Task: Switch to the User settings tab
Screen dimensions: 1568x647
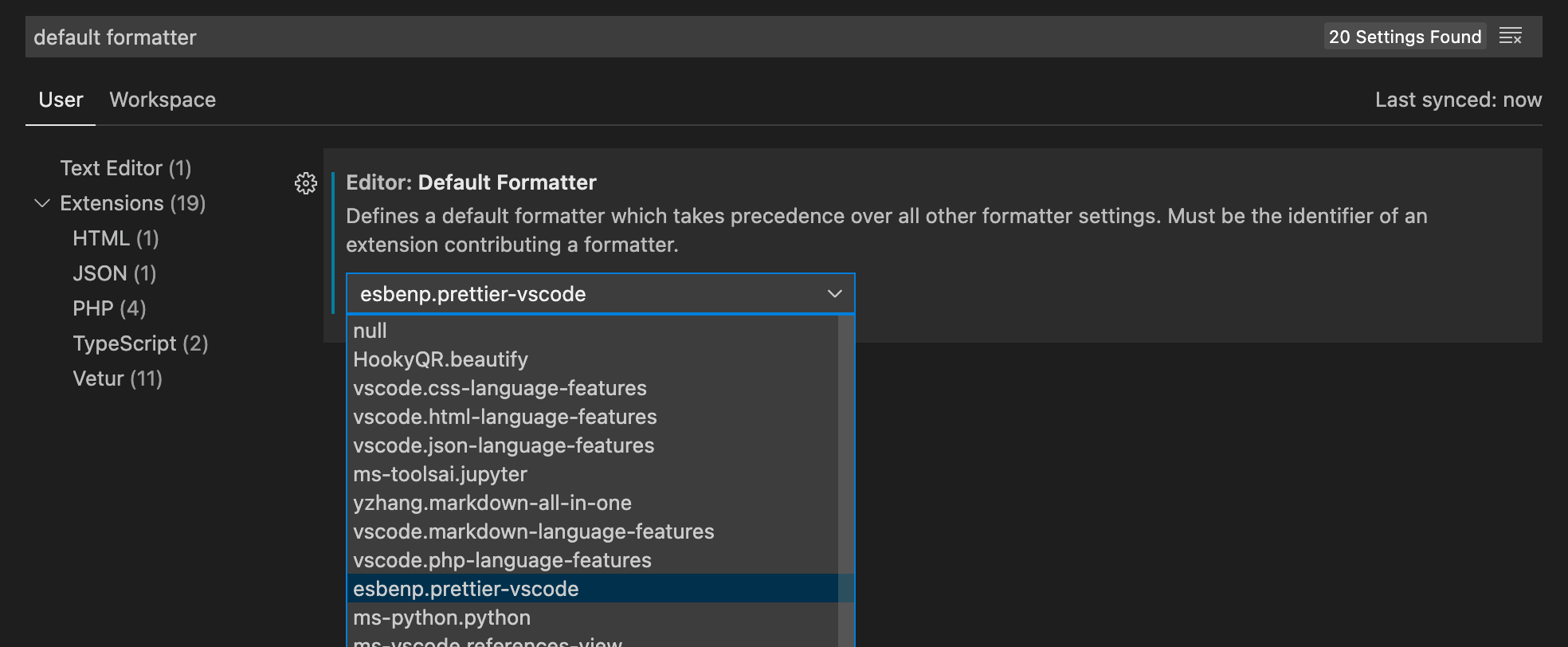Action: pyautogui.click(x=61, y=100)
